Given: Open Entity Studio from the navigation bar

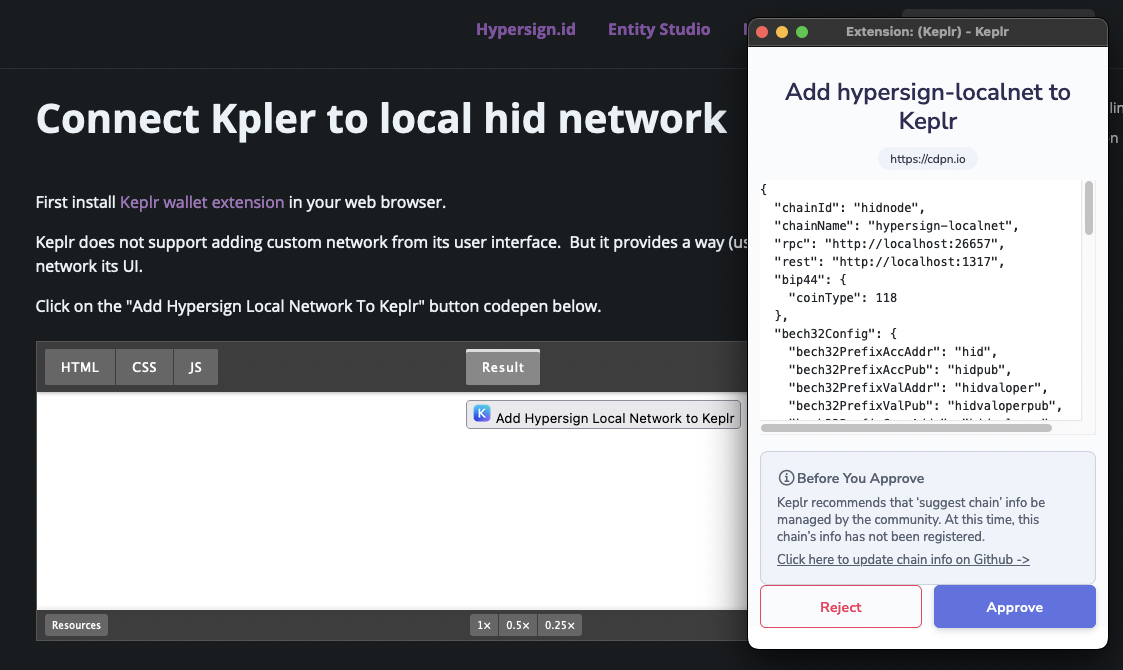Looking at the screenshot, I should tap(658, 29).
